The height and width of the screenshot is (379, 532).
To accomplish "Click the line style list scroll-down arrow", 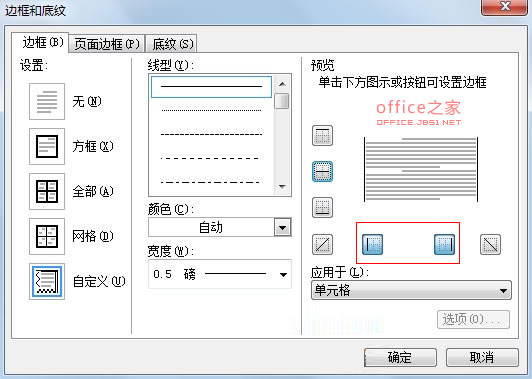I will [x=282, y=187].
